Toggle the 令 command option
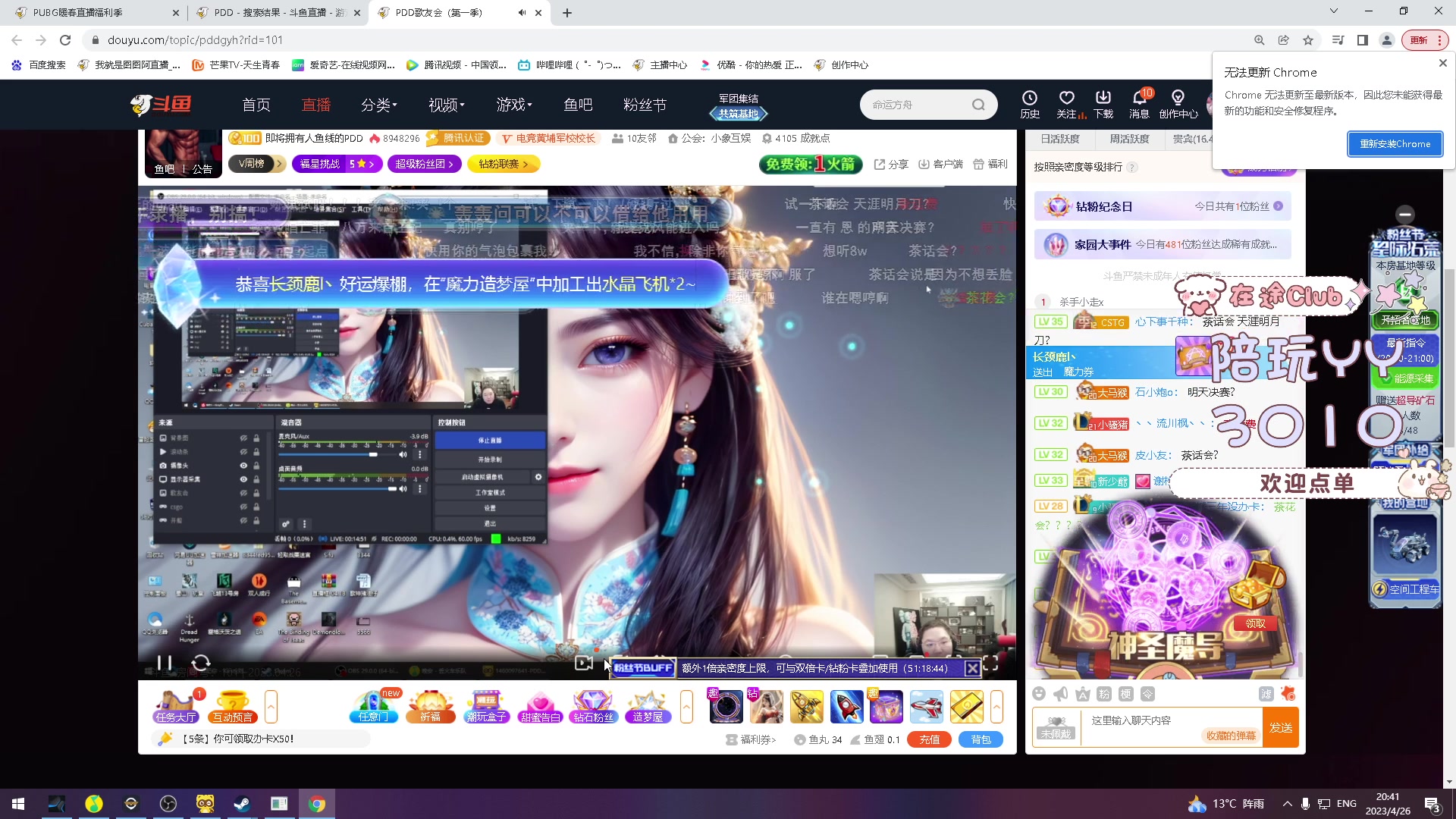 pyautogui.click(x=1148, y=694)
